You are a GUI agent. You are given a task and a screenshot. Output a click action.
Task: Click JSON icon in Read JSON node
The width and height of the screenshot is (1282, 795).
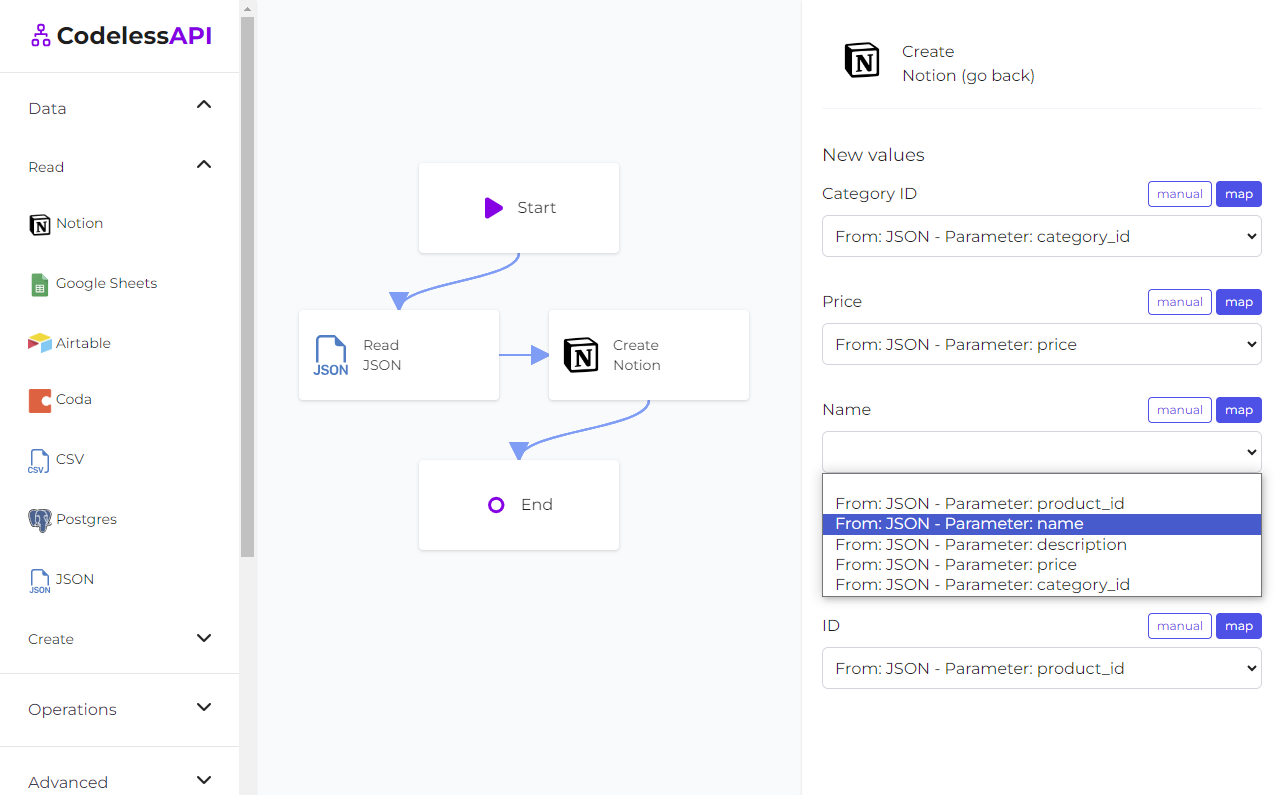tap(331, 356)
